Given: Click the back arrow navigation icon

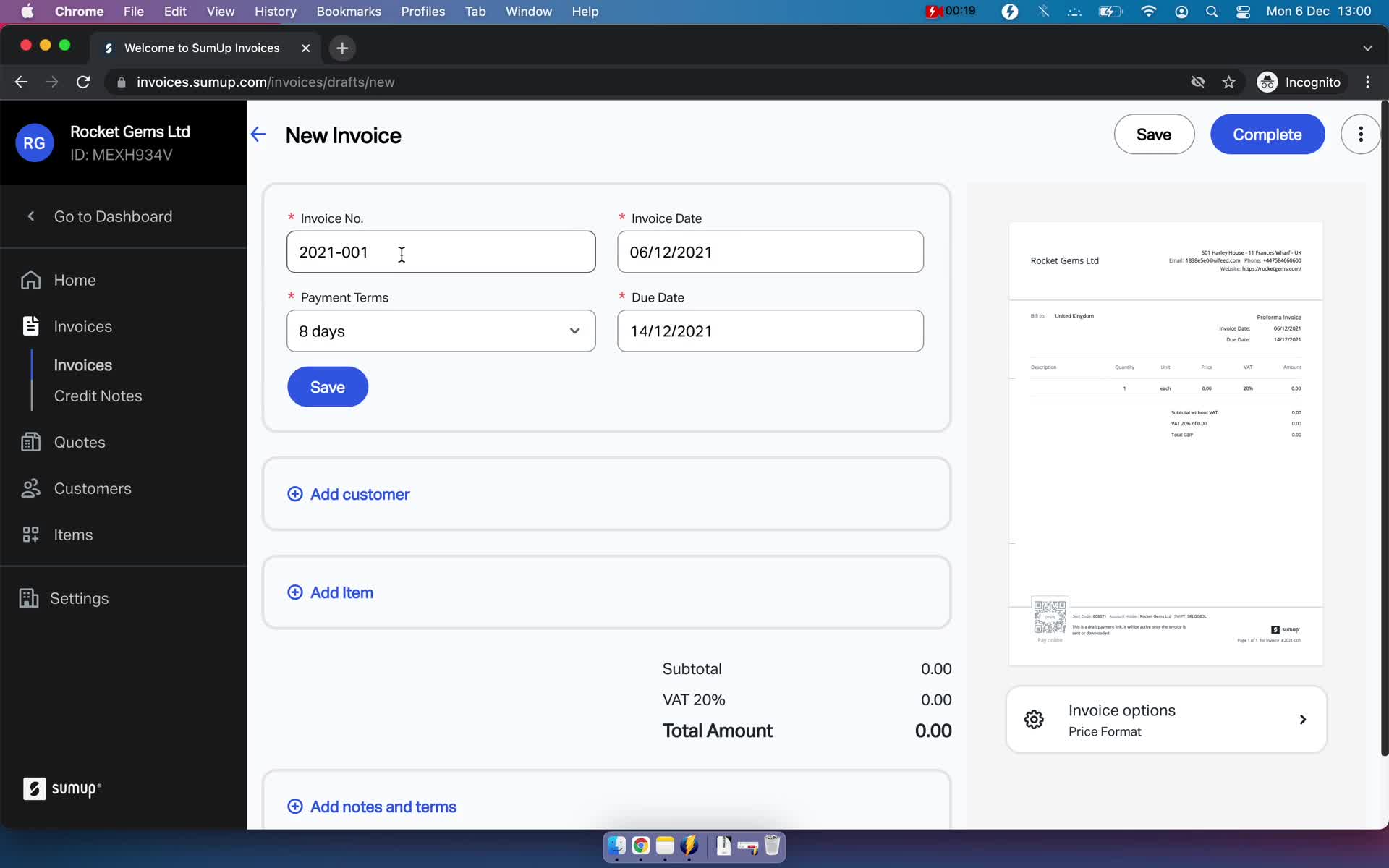Looking at the screenshot, I should click(x=259, y=134).
